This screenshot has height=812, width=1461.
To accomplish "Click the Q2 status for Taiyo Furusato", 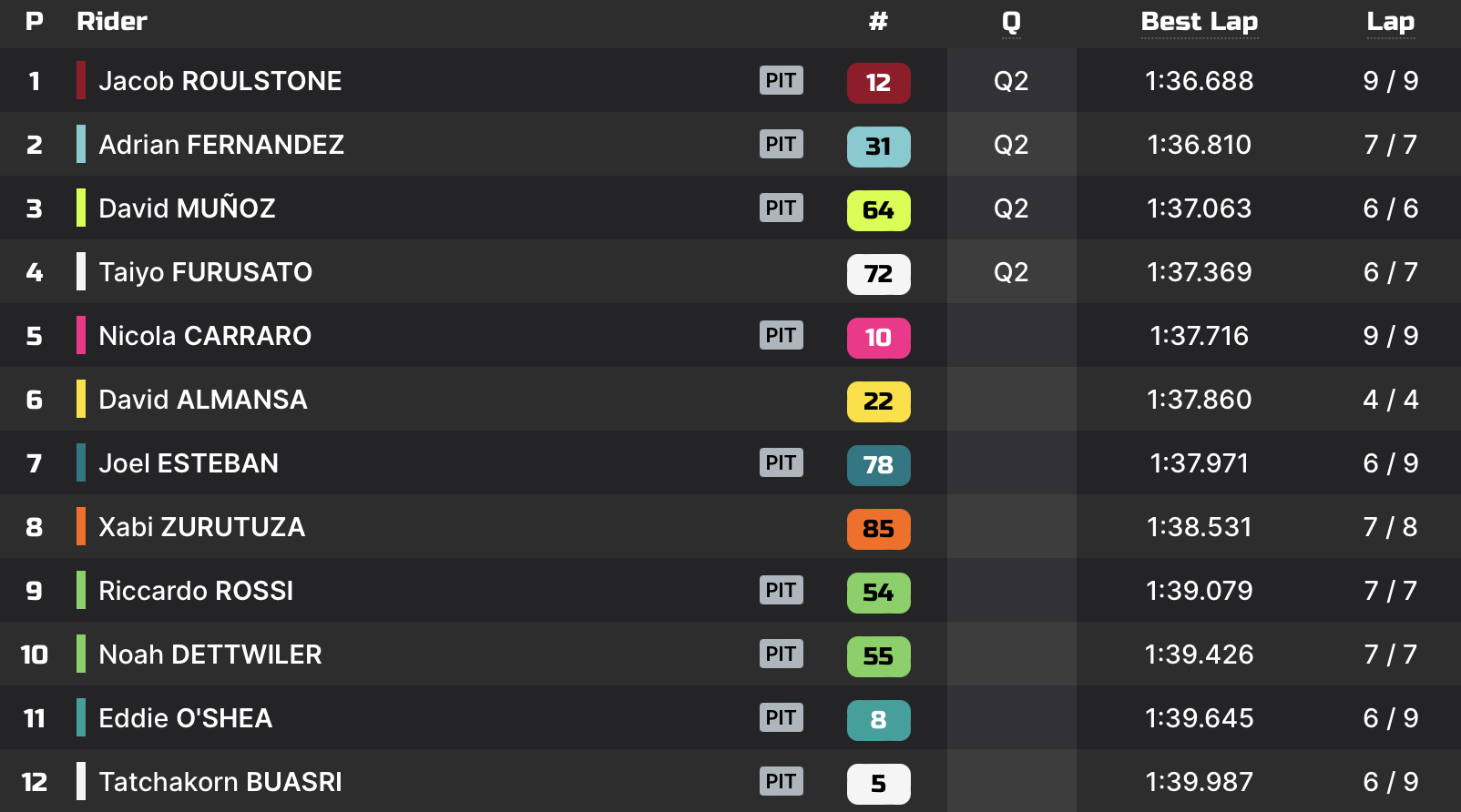I will tap(1011, 272).
